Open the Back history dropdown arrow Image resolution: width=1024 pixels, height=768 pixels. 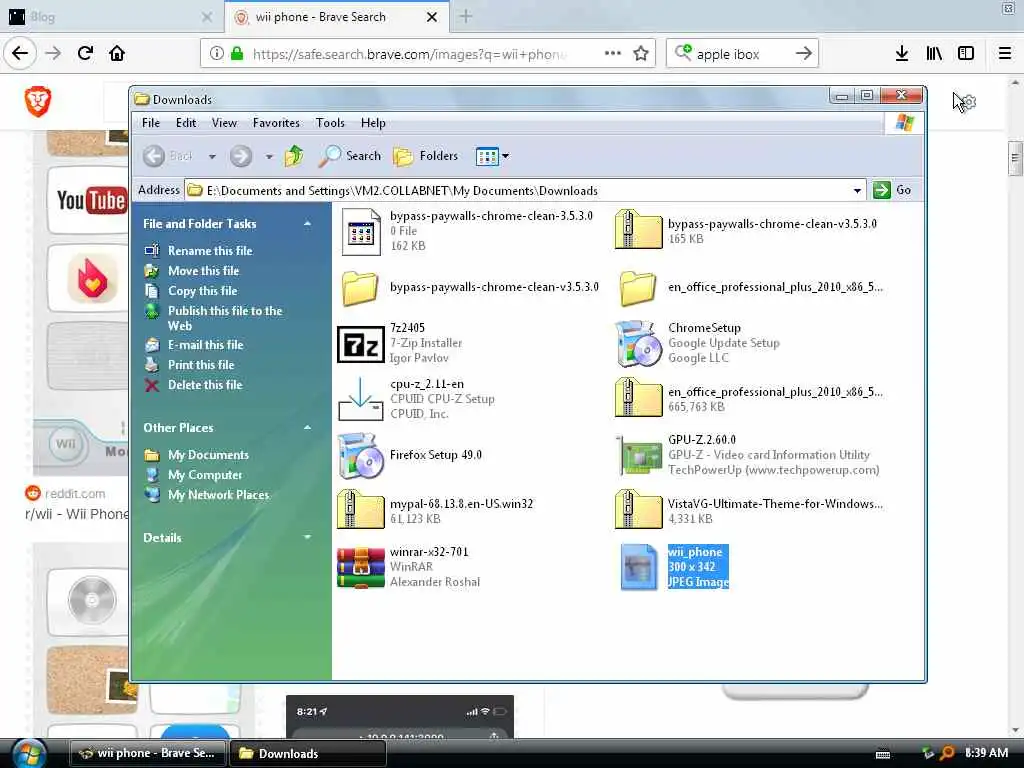[x=212, y=157]
